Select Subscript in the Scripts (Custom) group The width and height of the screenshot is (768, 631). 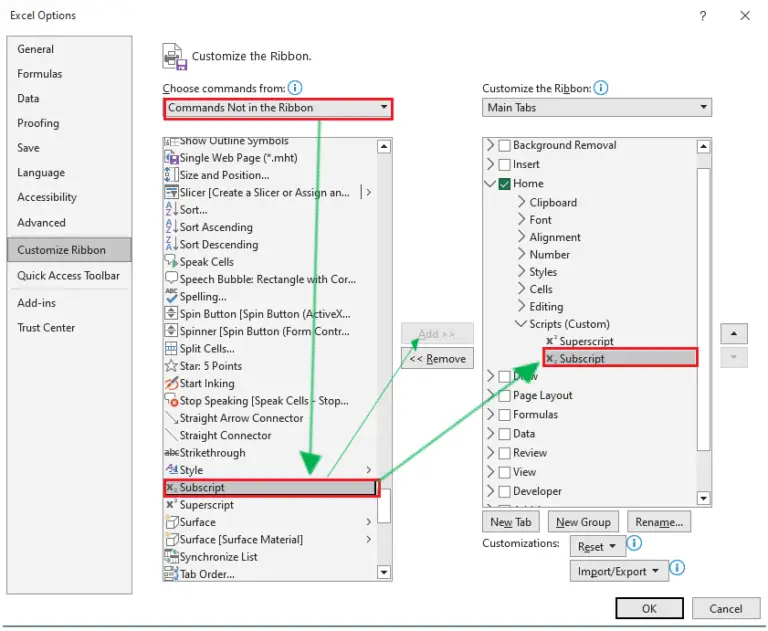coord(582,358)
